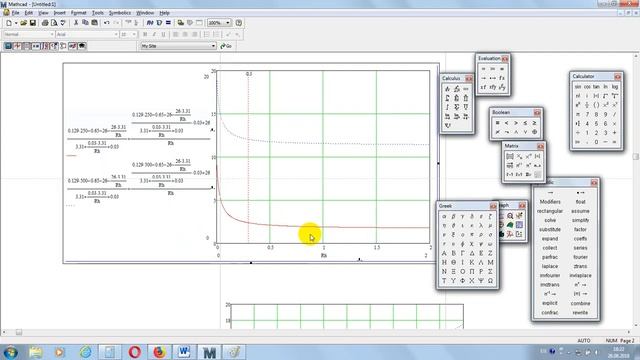Image resolution: width=640 pixels, height=360 pixels.
Task: Open Word from the Windows taskbar
Action: (x=184, y=351)
